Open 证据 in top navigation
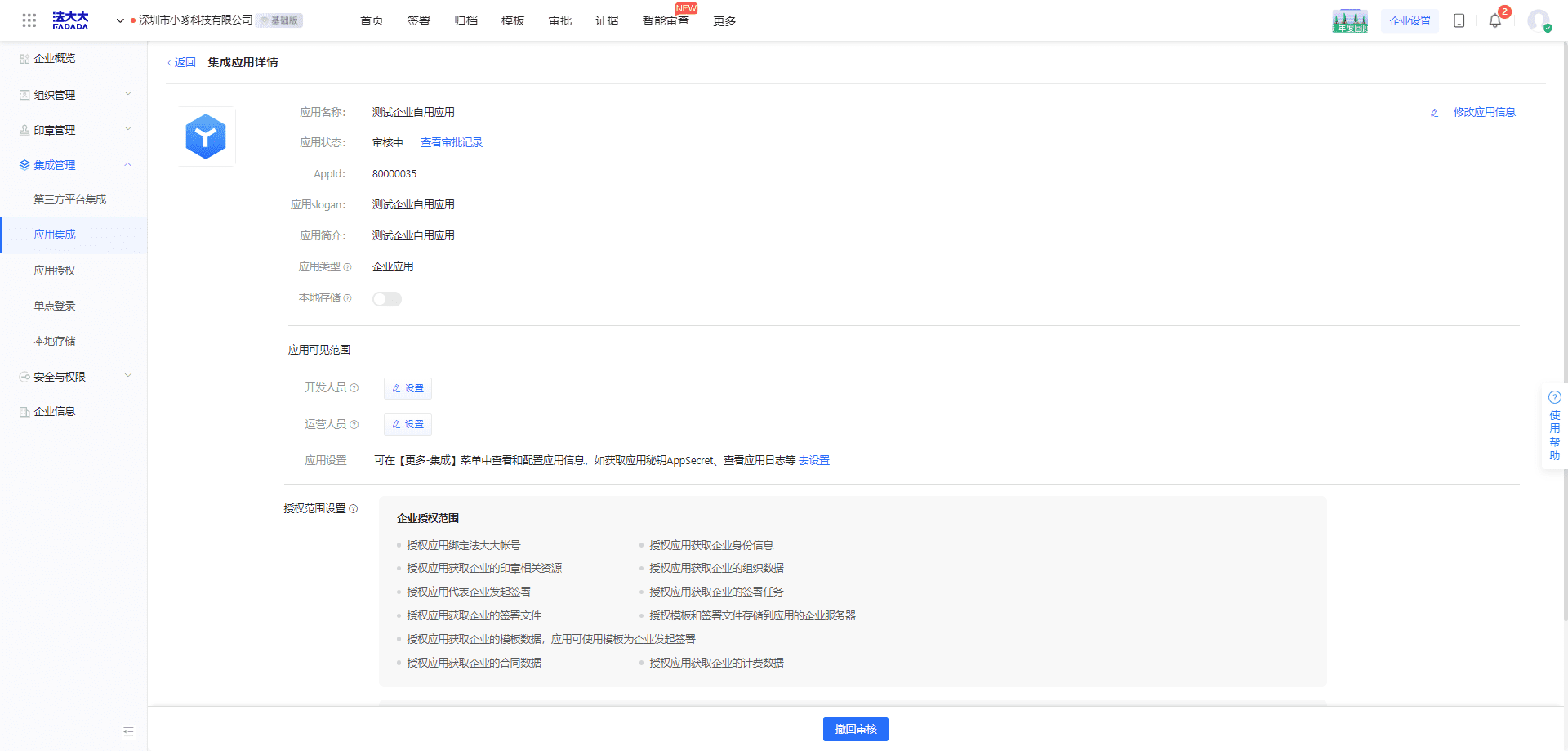1568x751 pixels. tap(607, 20)
